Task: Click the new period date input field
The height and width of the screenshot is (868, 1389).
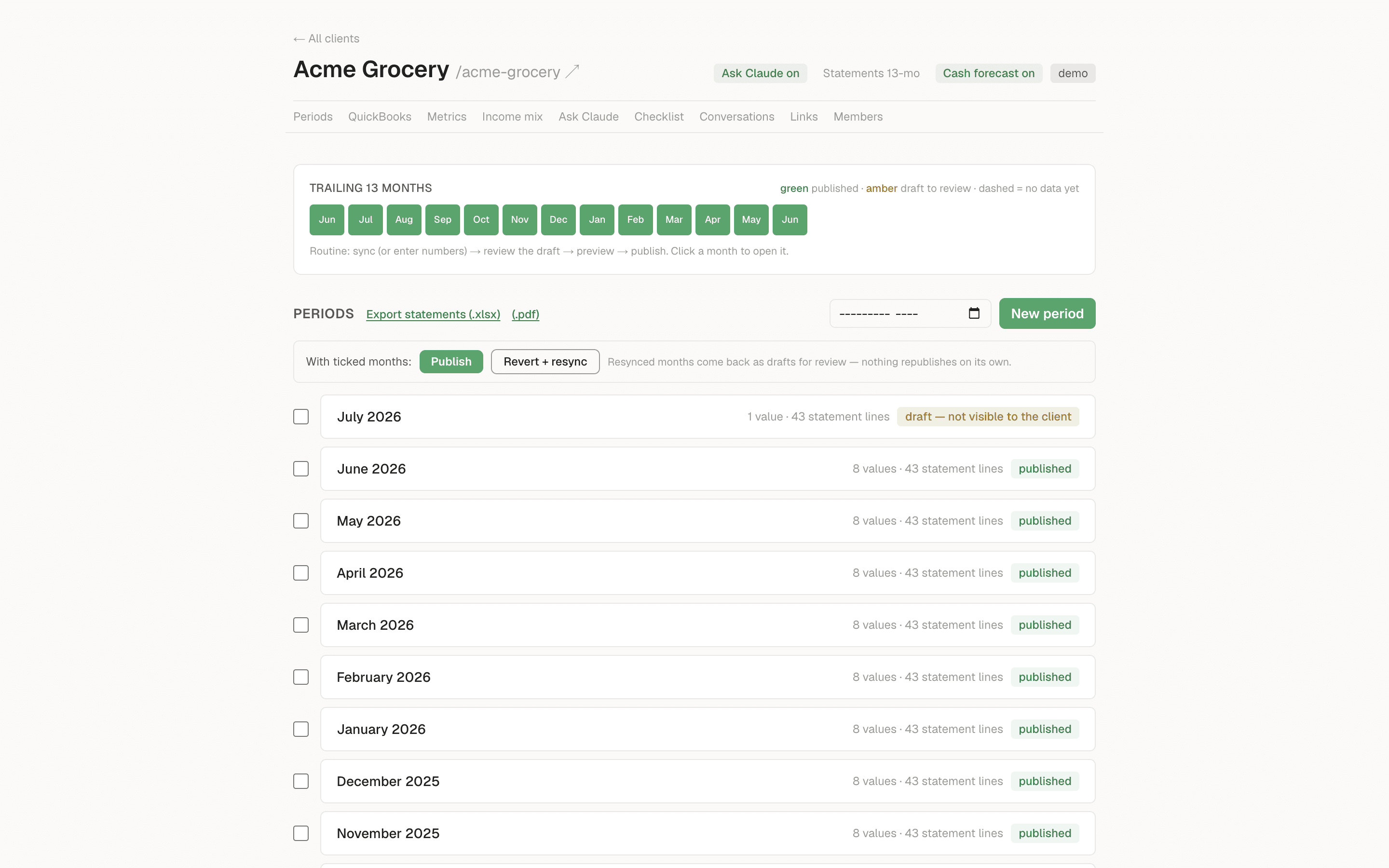Action: pyautogui.click(x=910, y=313)
